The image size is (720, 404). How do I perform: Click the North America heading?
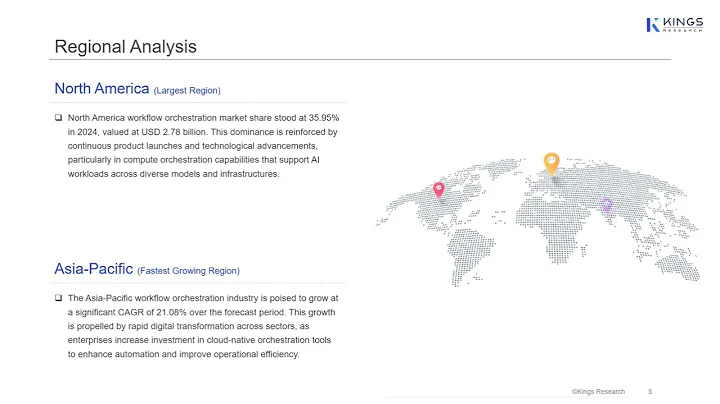(x=102, y=88)
